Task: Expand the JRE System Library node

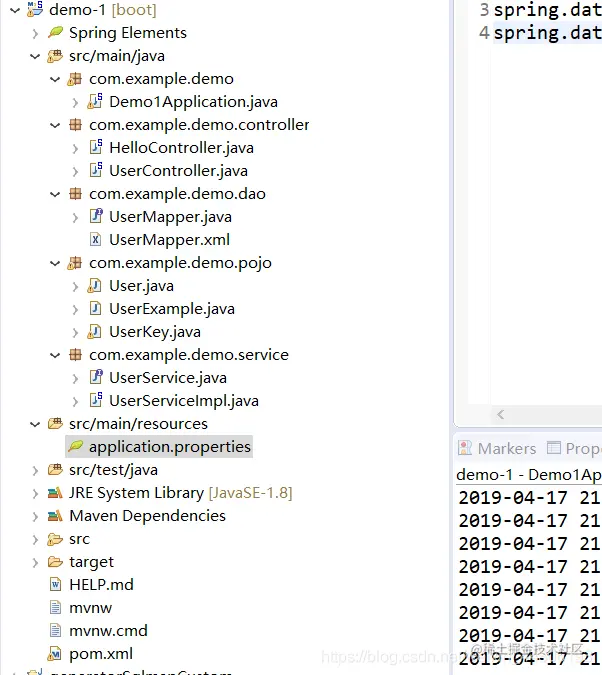Action: tap(35, 493)
